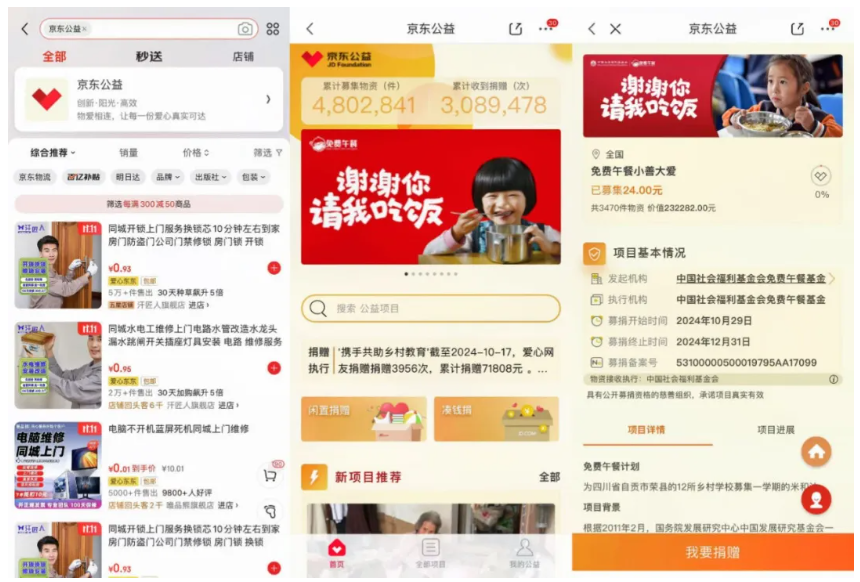Tap the 0% progress heart indicator

pyautogui.click(x=821, y=176)
